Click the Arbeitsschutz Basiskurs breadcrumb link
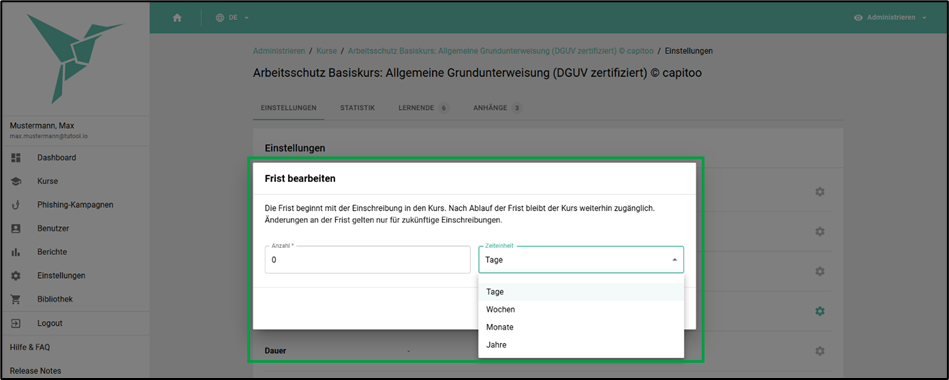Screen dimensions: 949x380 point(501,51)
